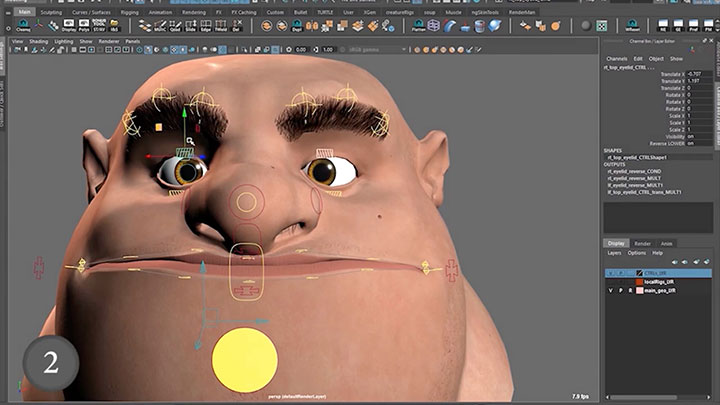The image size is (720, 405).
Task: Open the Object menu in Channel Box
Action: [x=656, y=59]
